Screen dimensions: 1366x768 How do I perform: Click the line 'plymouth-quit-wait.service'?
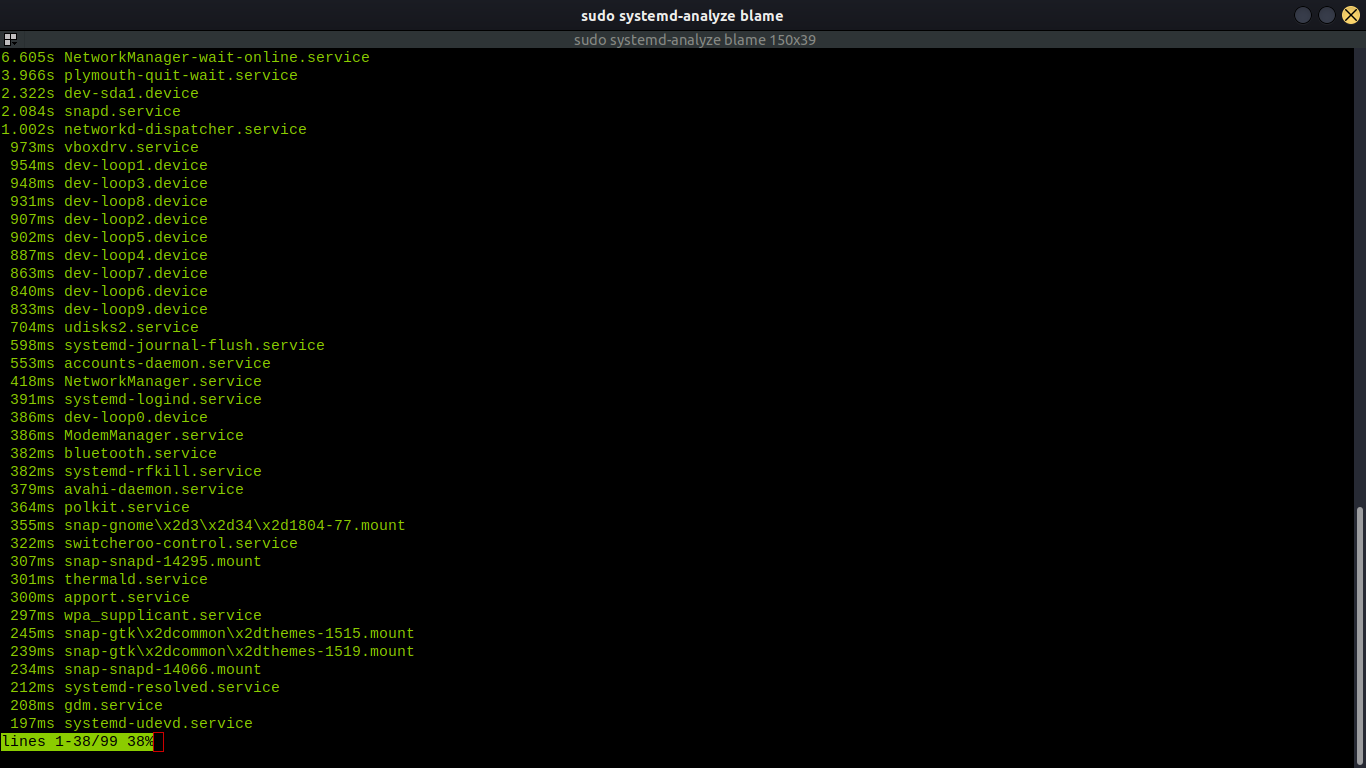(181, 76)
